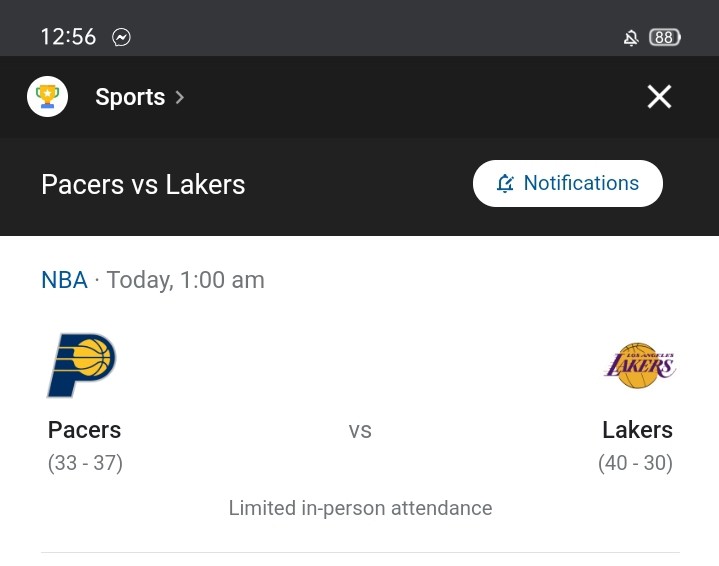Tap the Today, 1:00 am game time
This screenshot has width=719, height=566.
[186, 280]
